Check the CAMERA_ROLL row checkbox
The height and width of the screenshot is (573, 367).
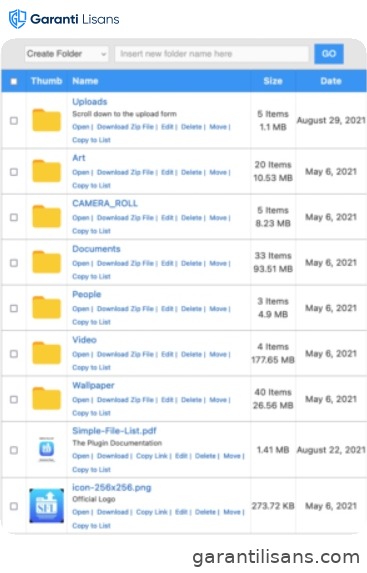pos(14,217)
